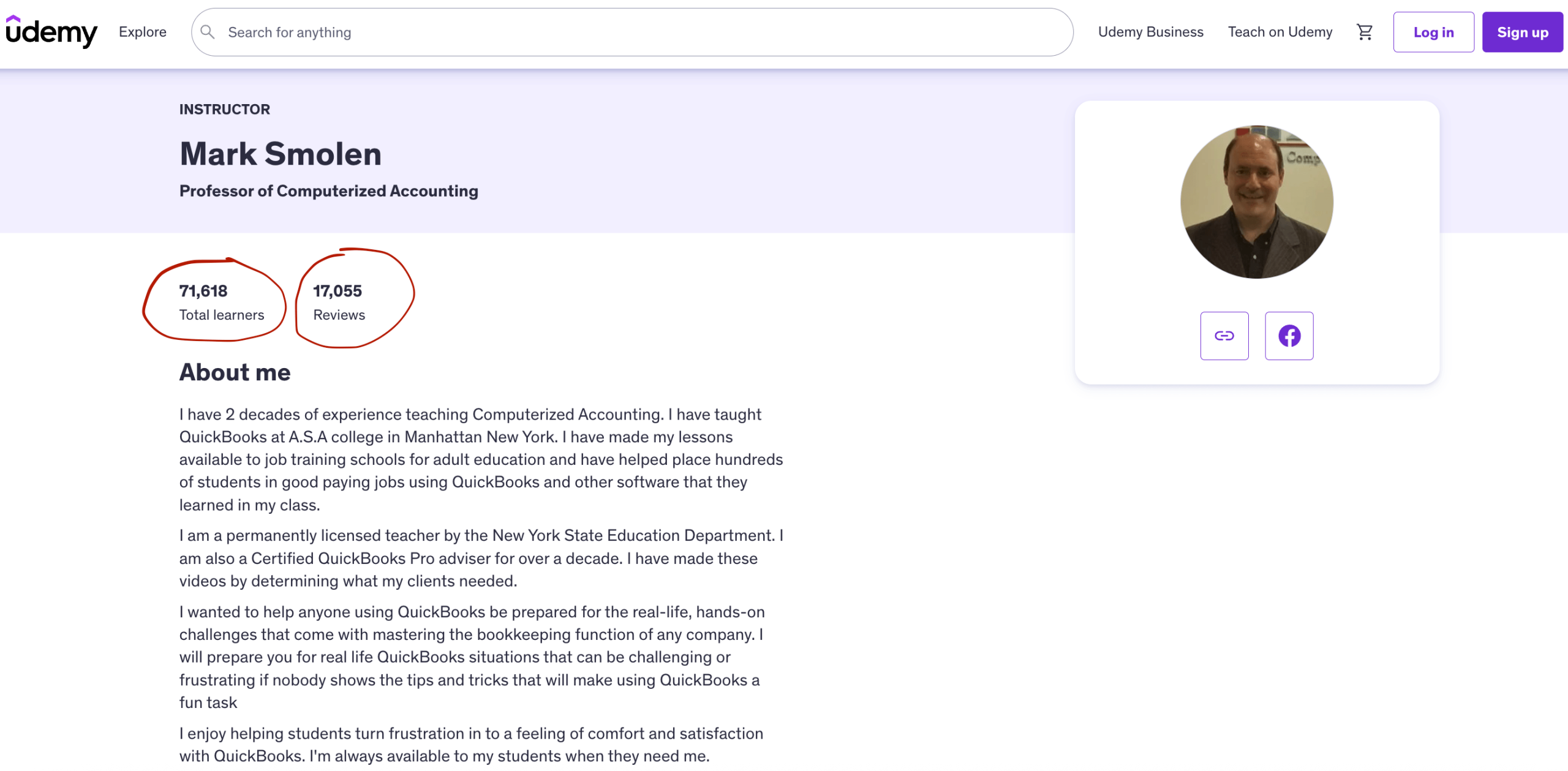Click the 17,055 Reviews stat
Screen dimensions: 1568x771
click(x=339, y=303)
